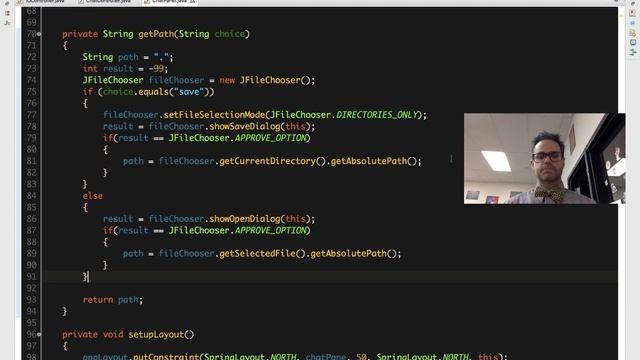Click the "save" string literal on line 75
The image size is (640, 360).
[x=189, y=92]
